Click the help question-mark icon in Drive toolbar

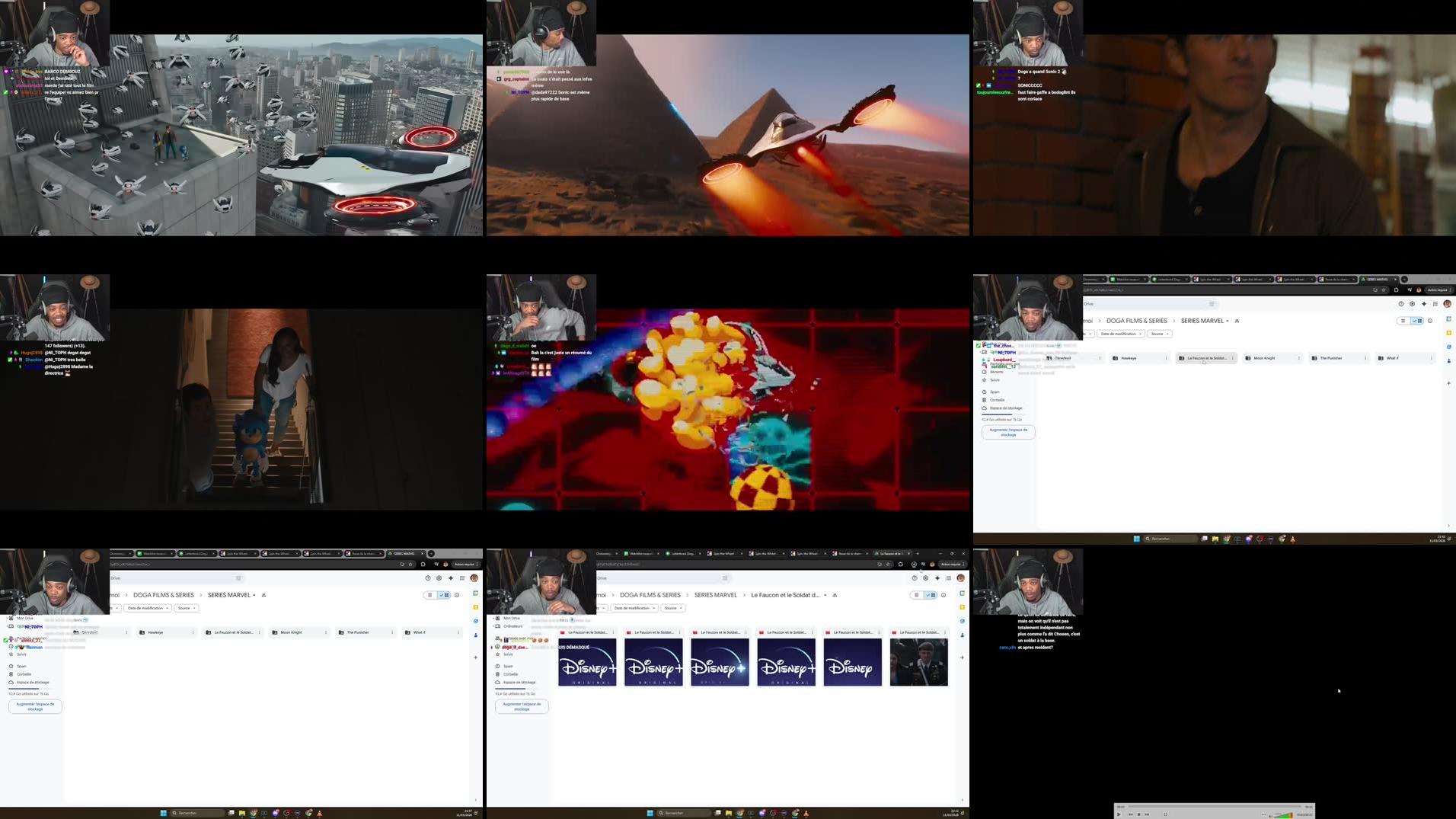[x=1401, y=304]
